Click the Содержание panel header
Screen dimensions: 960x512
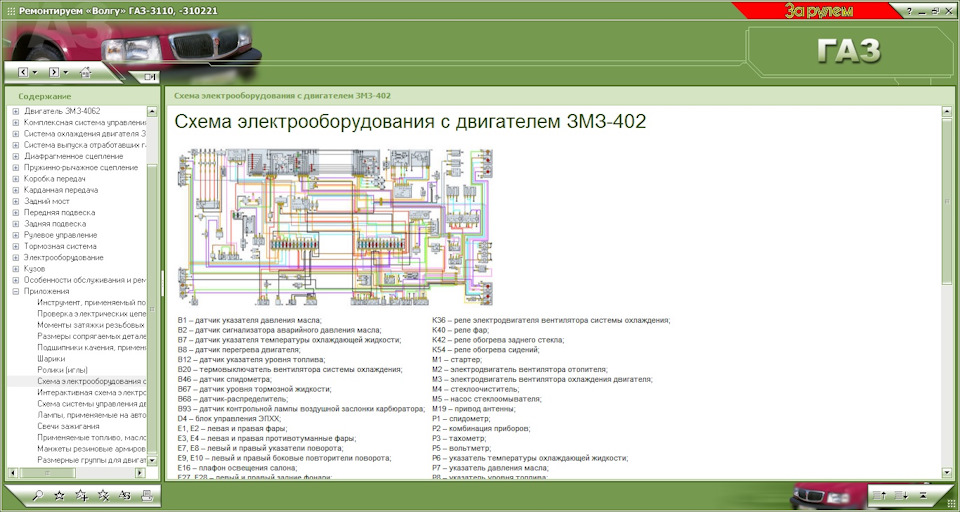click(x=45, y=96)
